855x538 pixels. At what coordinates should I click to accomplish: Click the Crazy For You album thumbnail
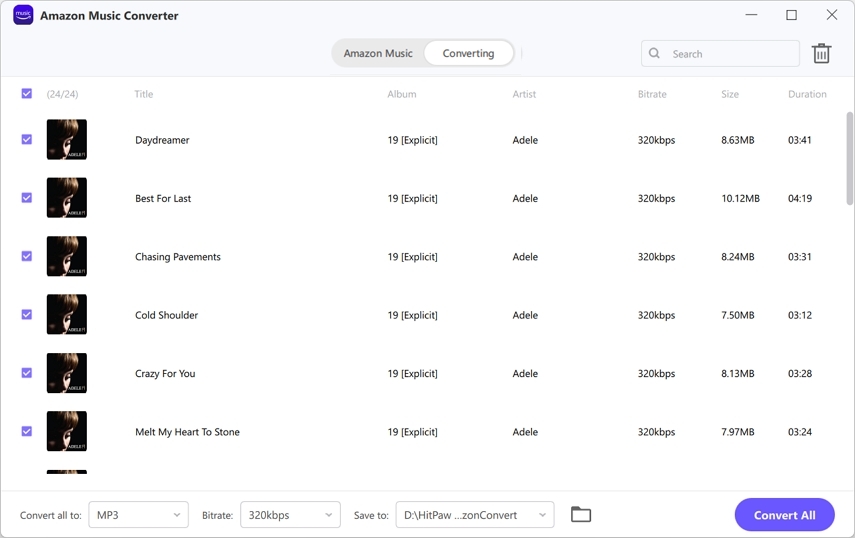click(67, 373)
